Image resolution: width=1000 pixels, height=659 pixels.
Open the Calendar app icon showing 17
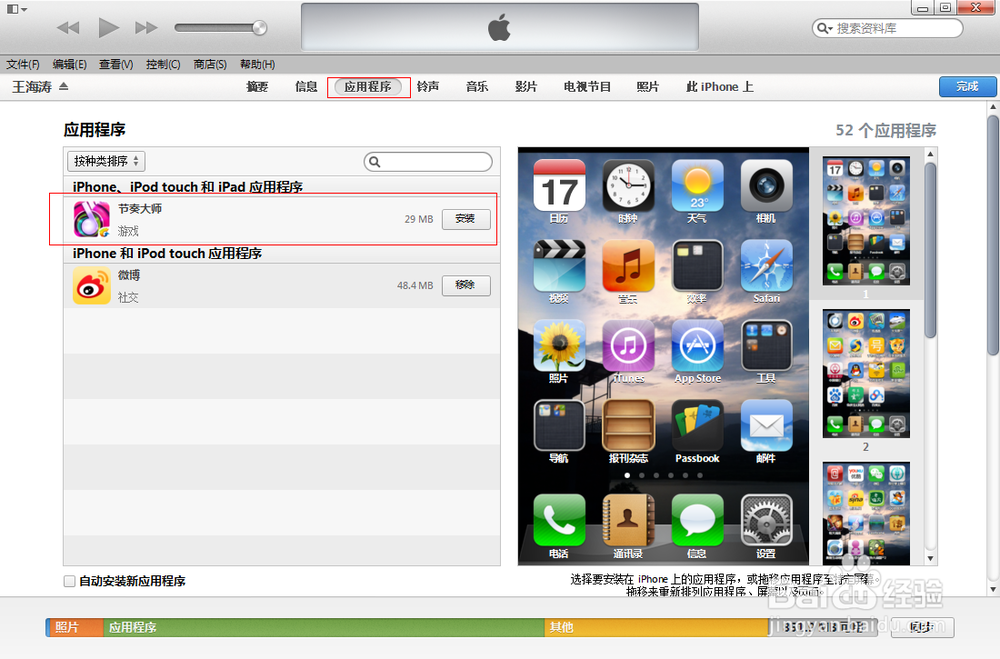pos(559,185)
